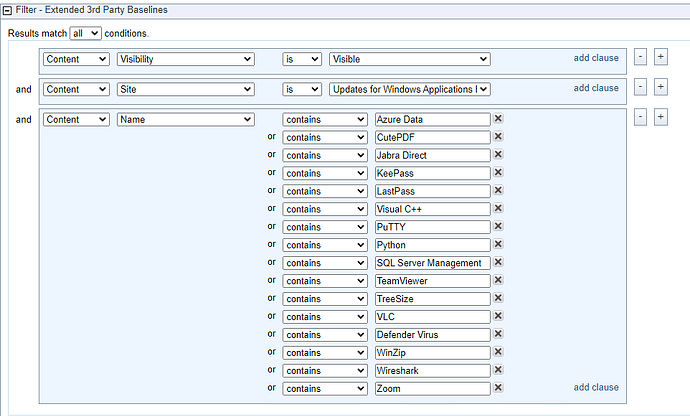Remove the KeePass clause
This screenshot has height=416, width=690.
498,172
